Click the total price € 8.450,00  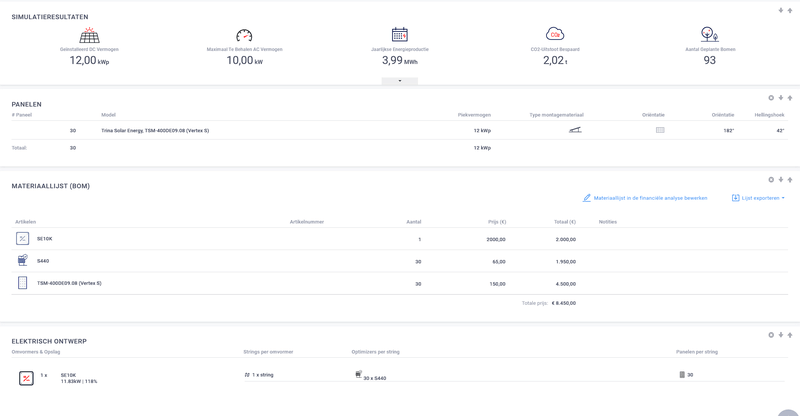564,303
